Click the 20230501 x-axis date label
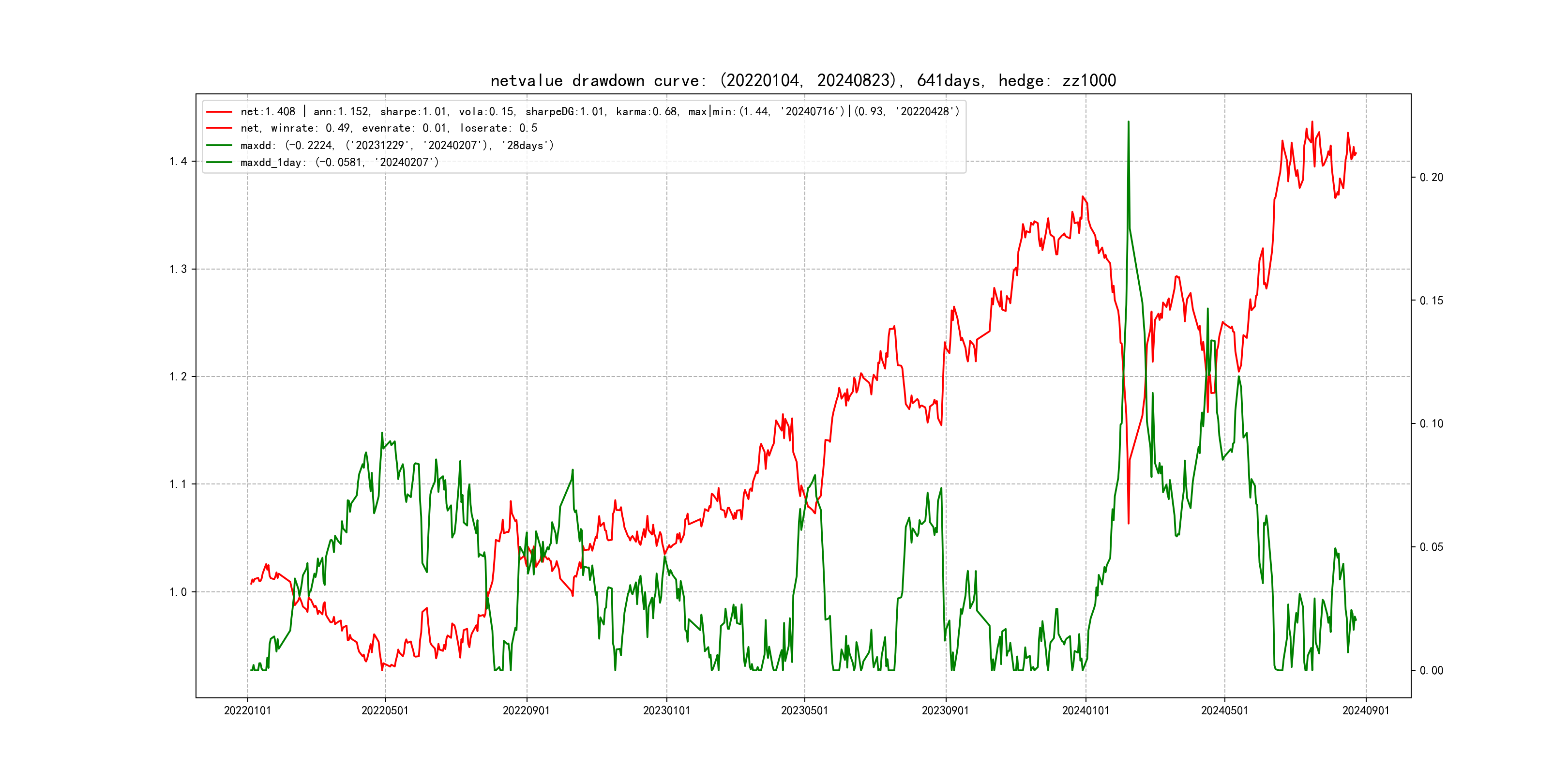Viewport: 1568px width, 784px height. pos(804,711)
